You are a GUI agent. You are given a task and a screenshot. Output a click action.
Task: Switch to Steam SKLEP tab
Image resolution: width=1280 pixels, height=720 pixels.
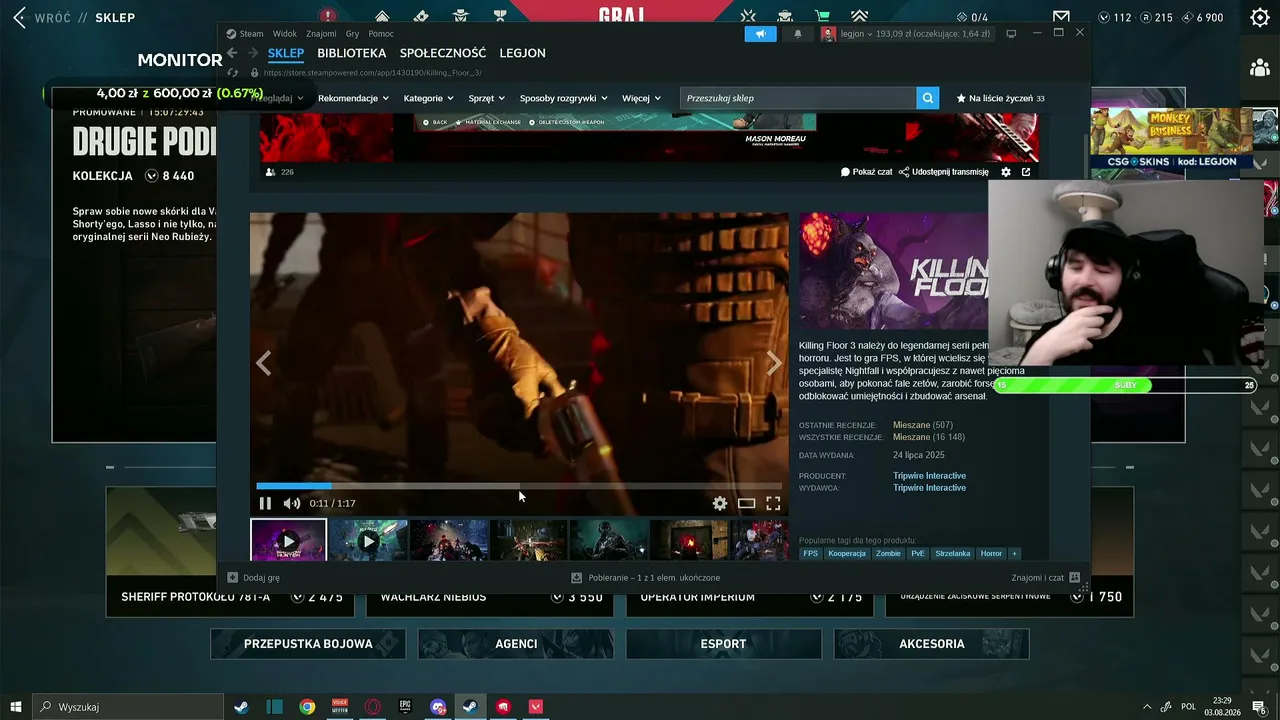(286, 53)
